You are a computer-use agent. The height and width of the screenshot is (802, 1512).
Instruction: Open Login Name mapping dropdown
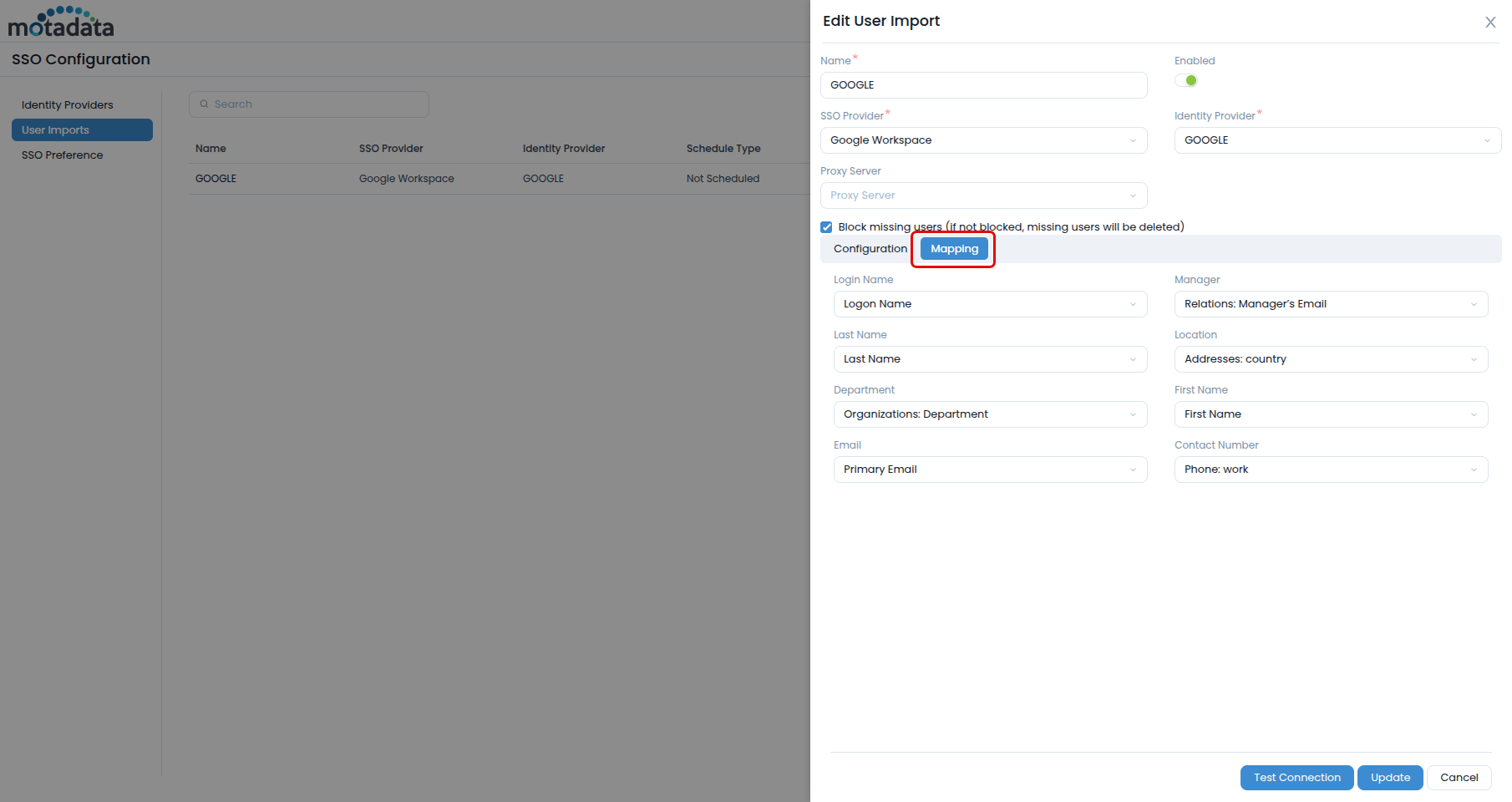(x=990, y=304)
